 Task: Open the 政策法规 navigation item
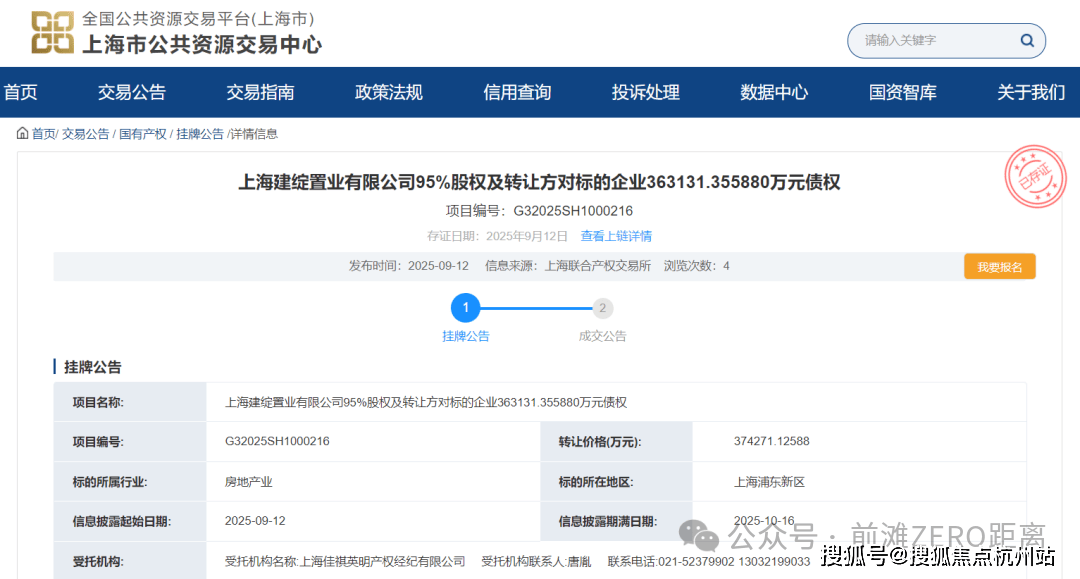389,93
